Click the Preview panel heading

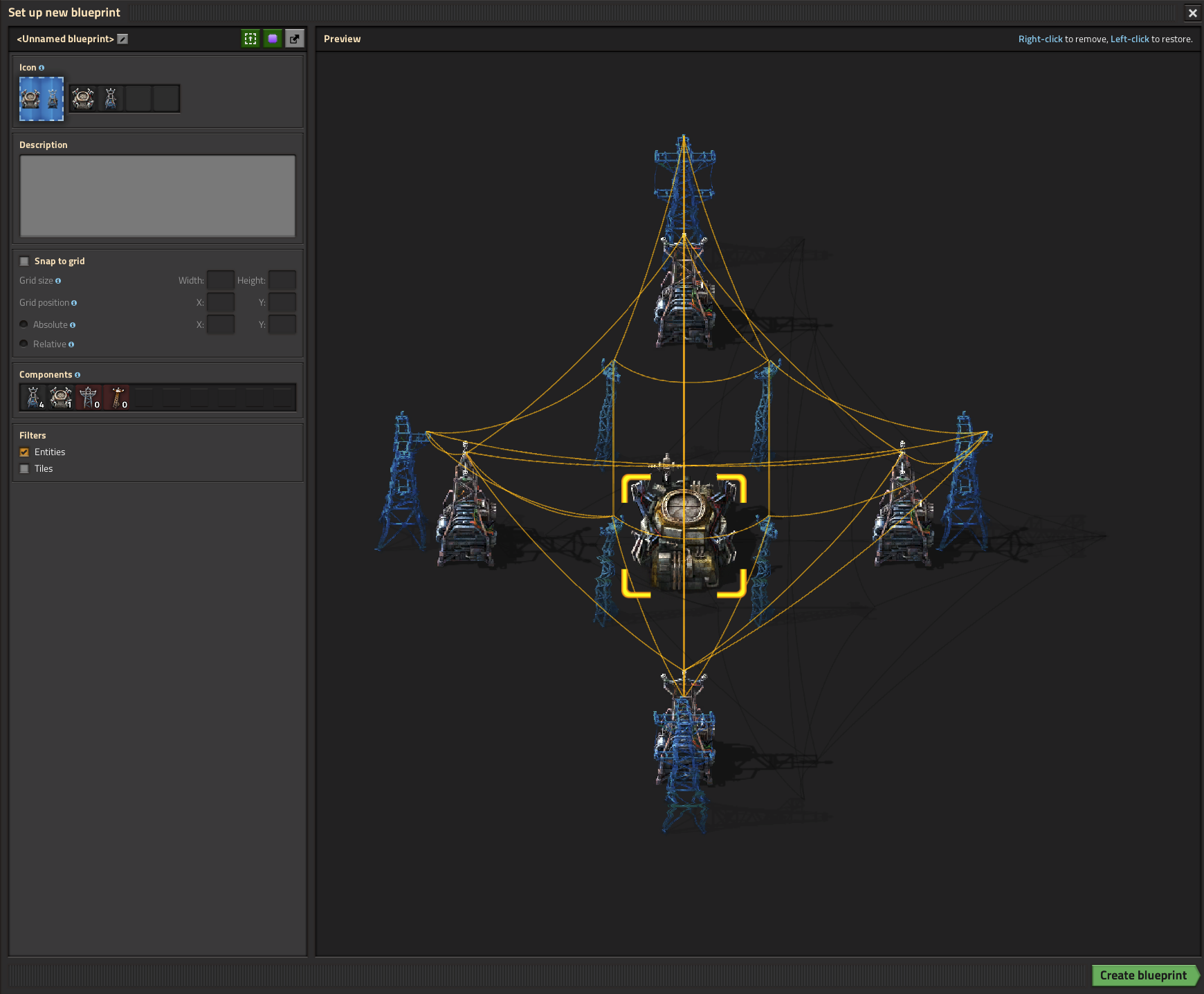pyautogui.click(x=342, y=39)
